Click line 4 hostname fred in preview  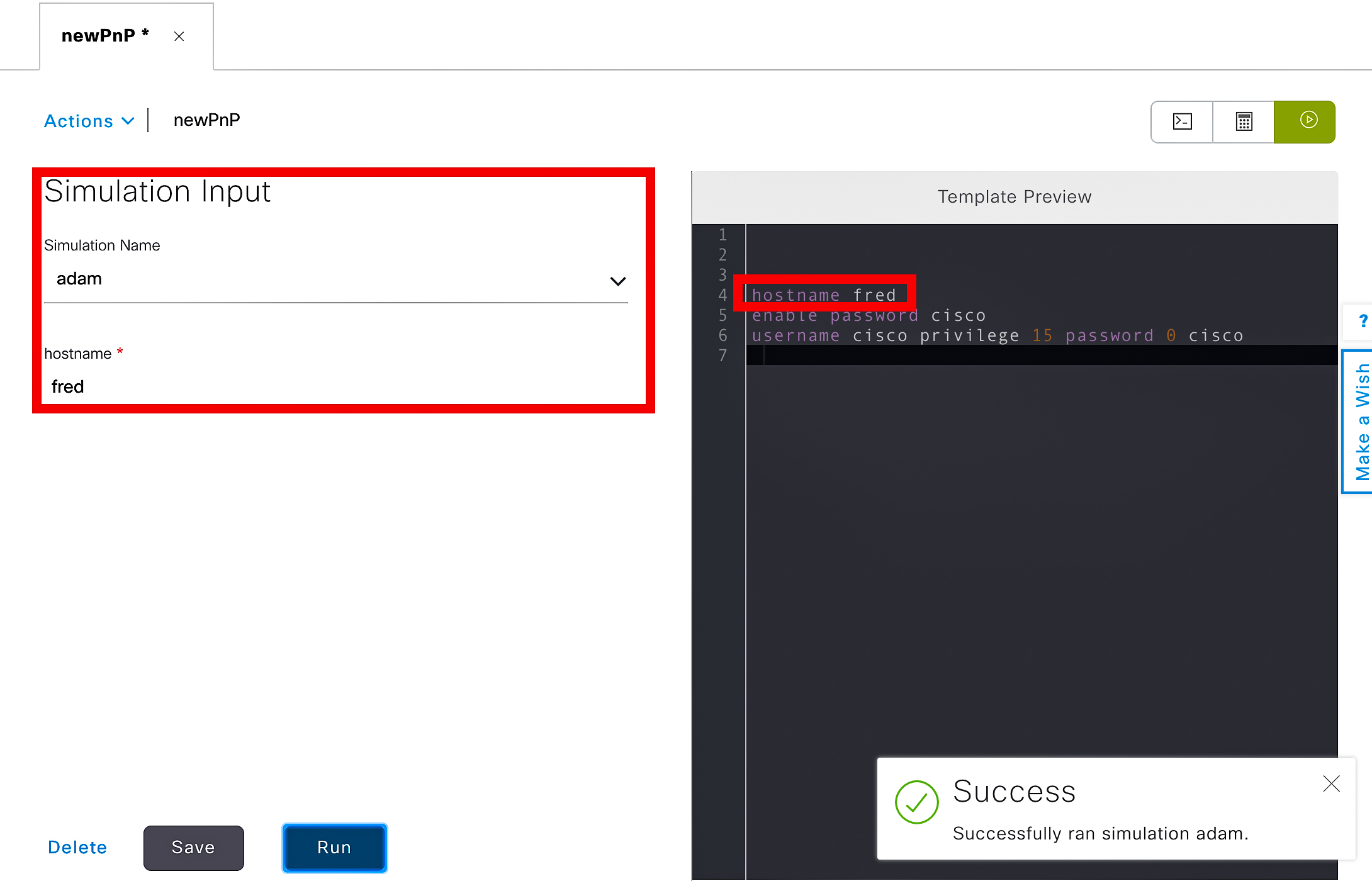click(824, 295)
